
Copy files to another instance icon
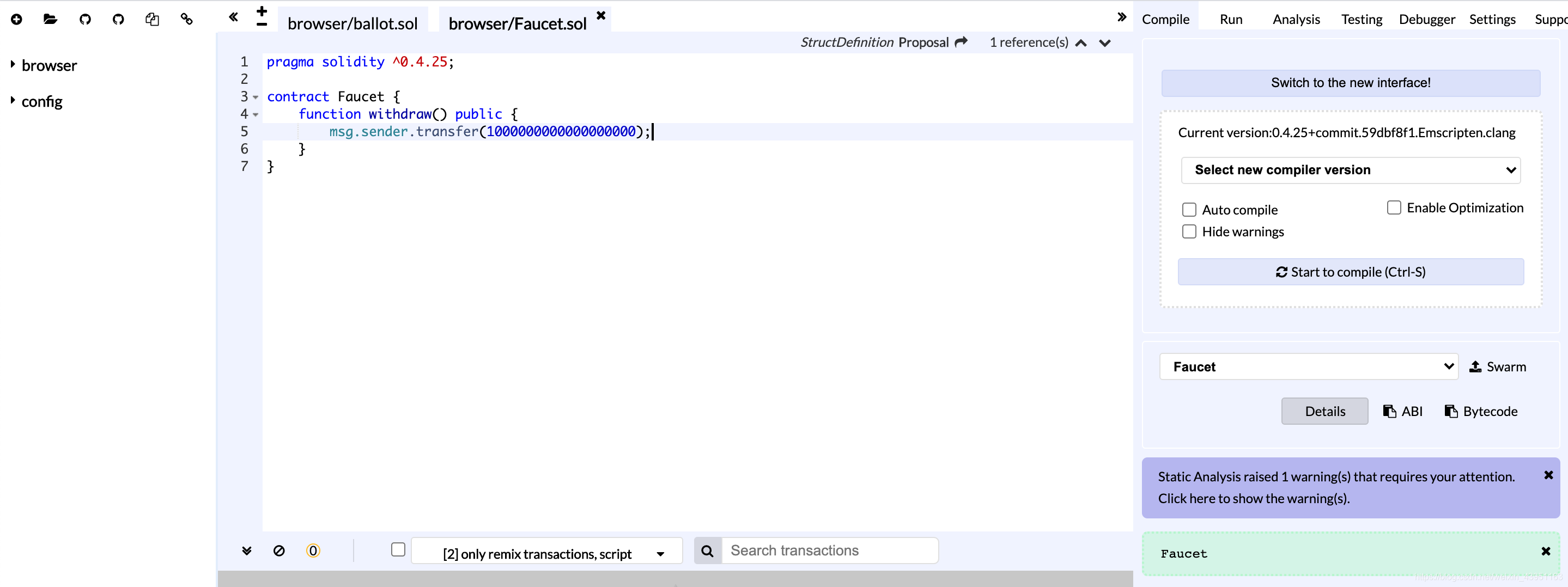152,20
